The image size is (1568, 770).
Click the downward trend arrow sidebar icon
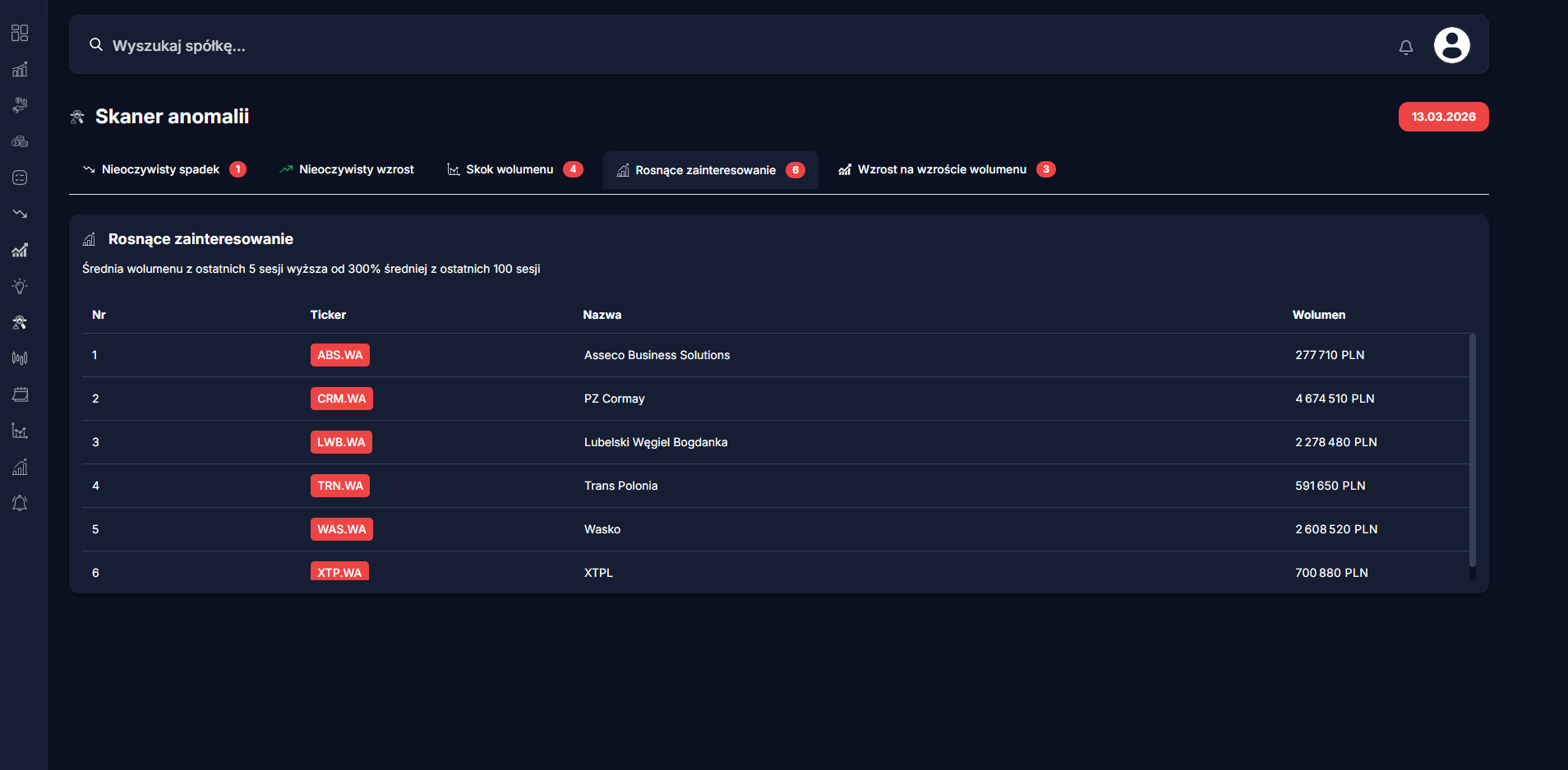(20, 214)
